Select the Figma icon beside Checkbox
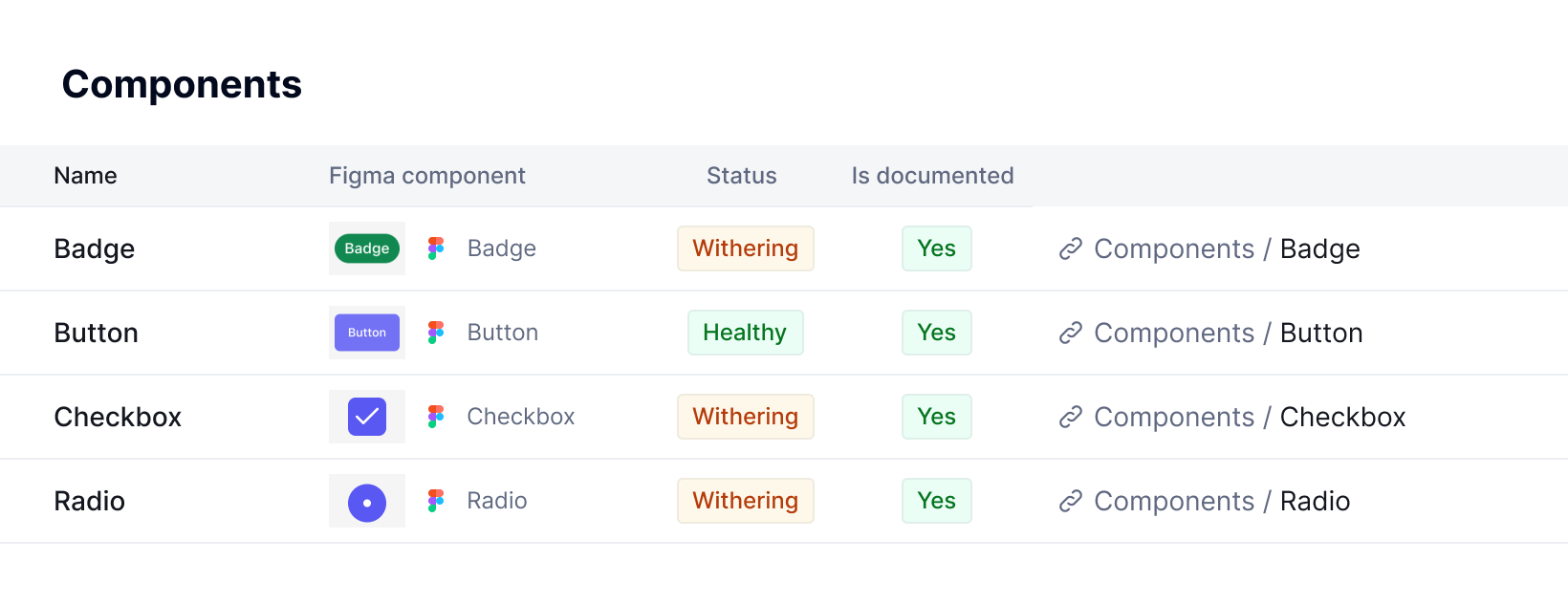Viewport: 1568px width, 604px height. [x=436, y=417]
